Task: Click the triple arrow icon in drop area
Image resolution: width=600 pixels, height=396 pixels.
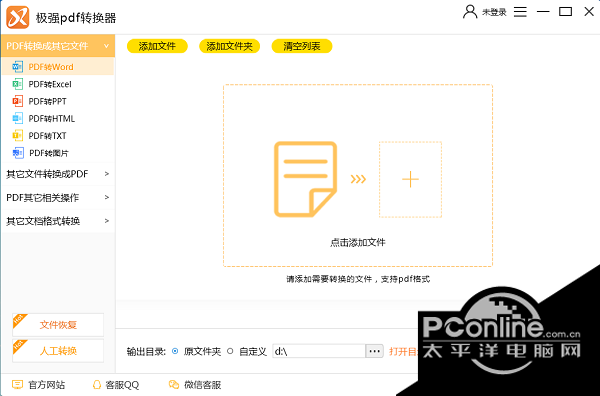Action: (x=358, y=179)
